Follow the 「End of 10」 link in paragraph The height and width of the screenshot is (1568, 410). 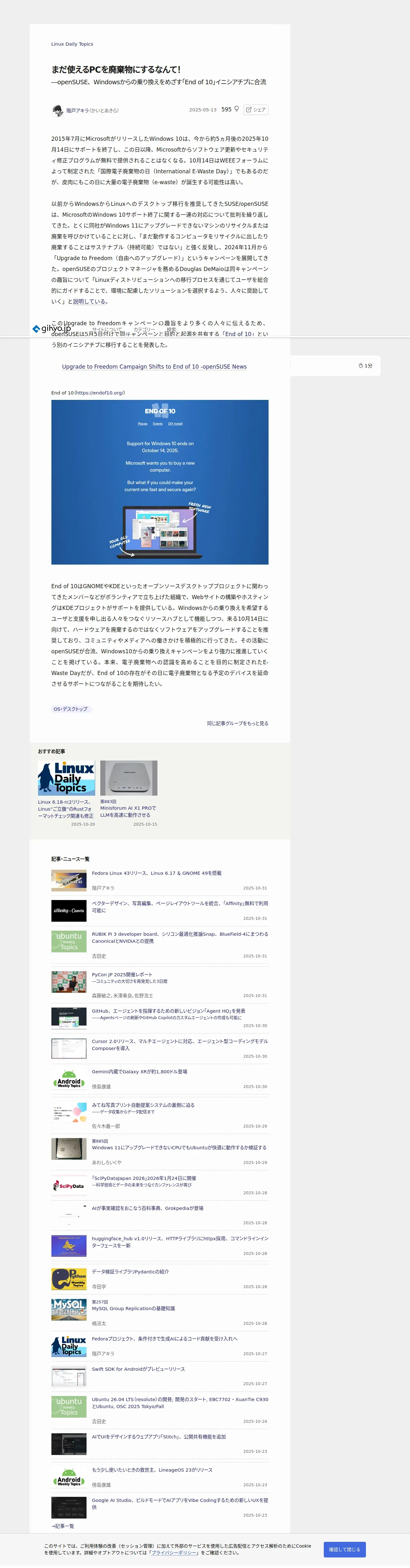pos(238,334)
